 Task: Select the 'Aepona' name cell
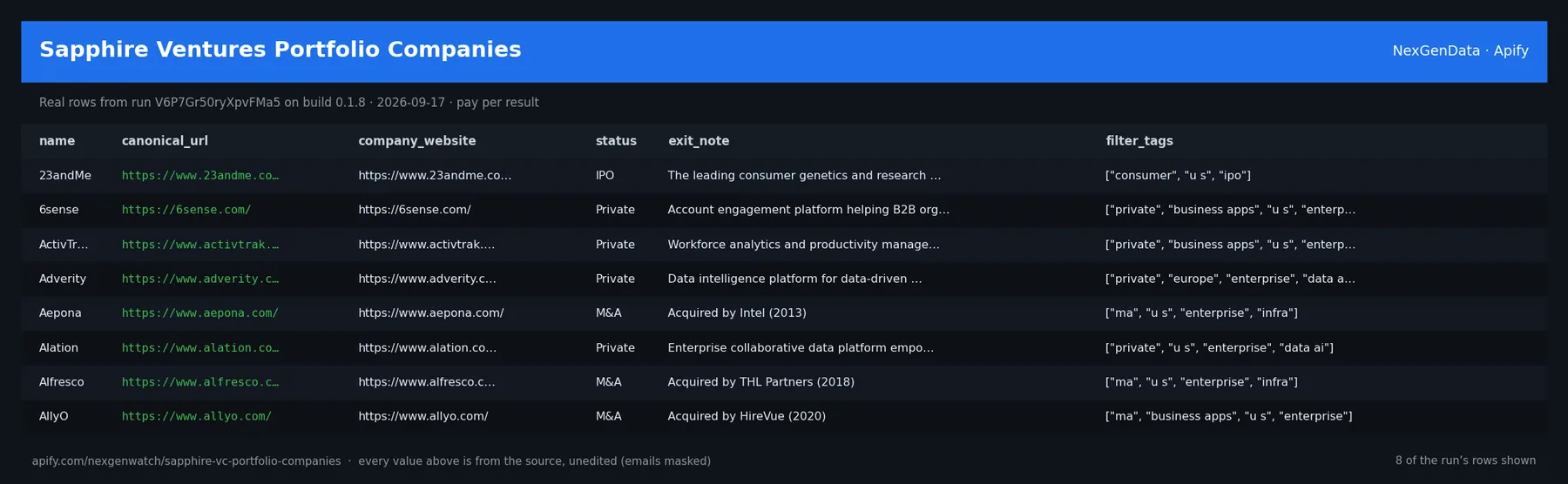60,313
